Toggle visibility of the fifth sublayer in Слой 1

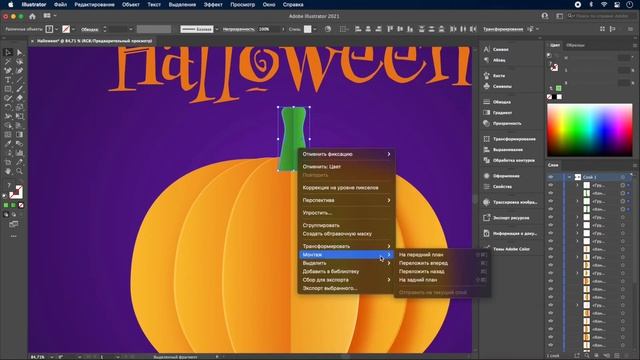(551, 217)
